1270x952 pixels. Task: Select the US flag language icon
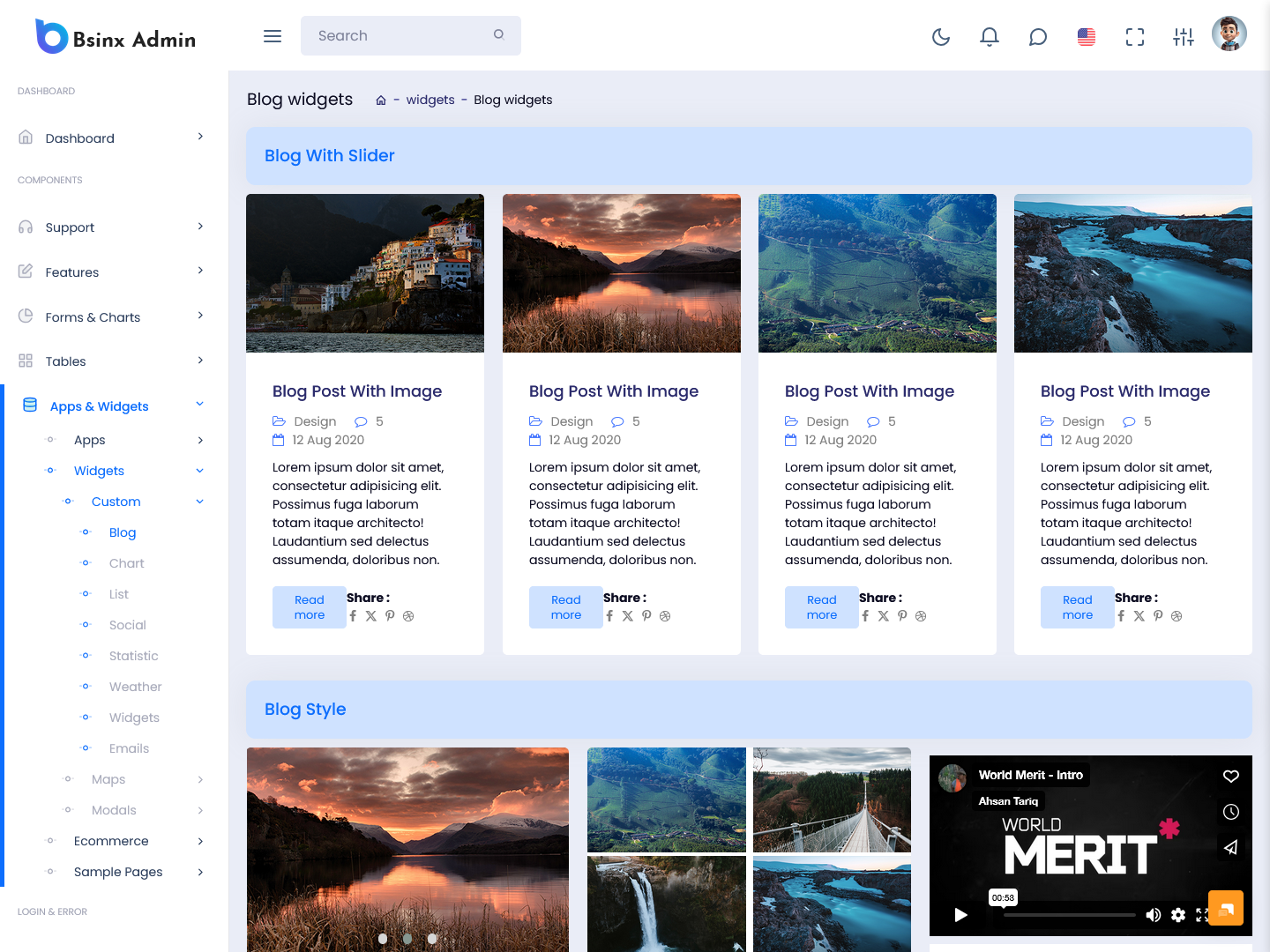pyautogui.click(x=1087, y=36)
